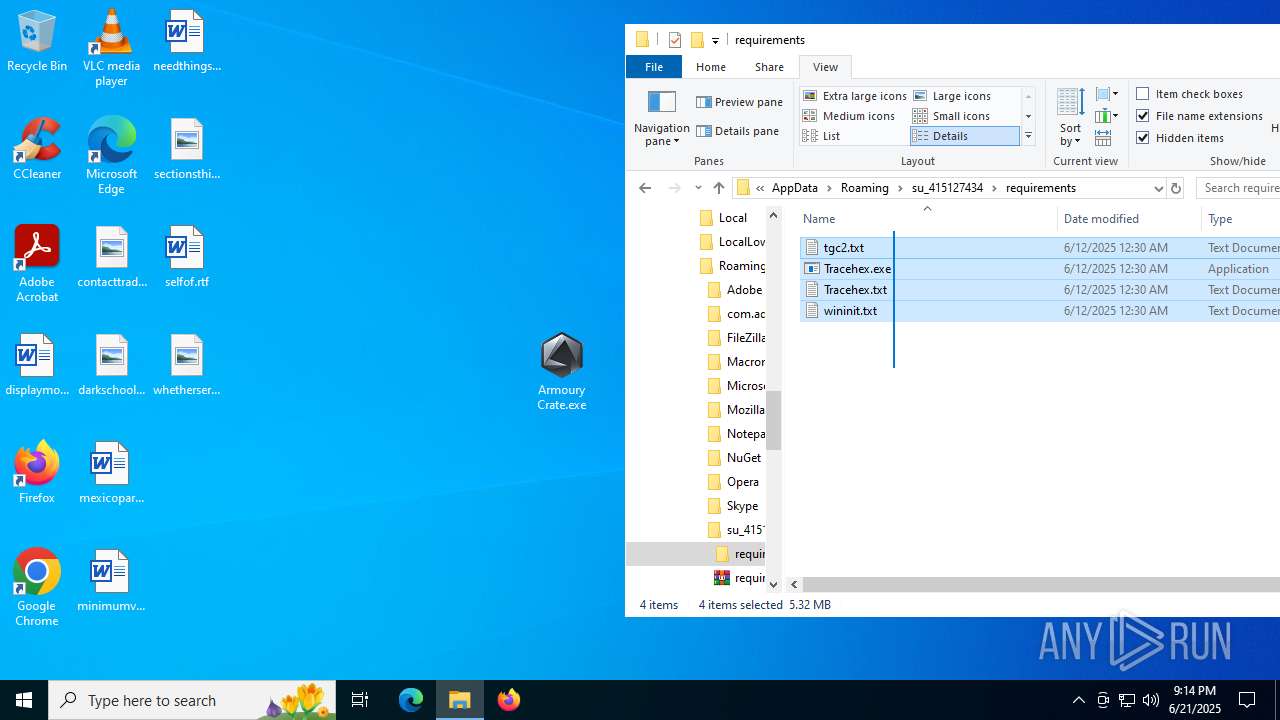This screenshot has width=1280, height=720.
Task: Launch VLC media player shortcut
Action: (111, 48)
